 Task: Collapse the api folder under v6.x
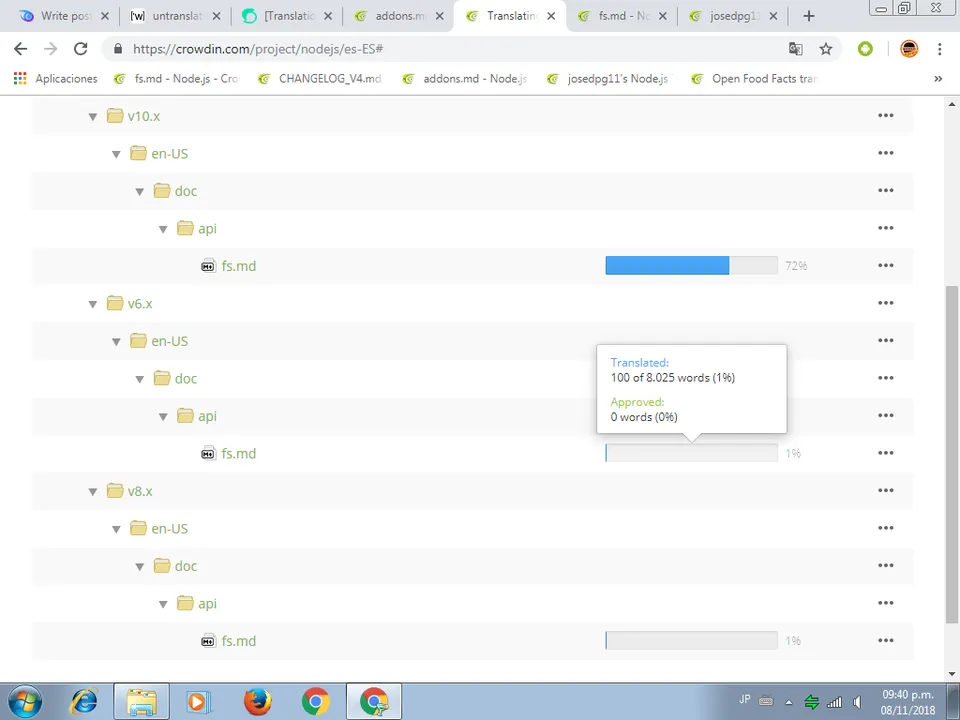(163, 416)
